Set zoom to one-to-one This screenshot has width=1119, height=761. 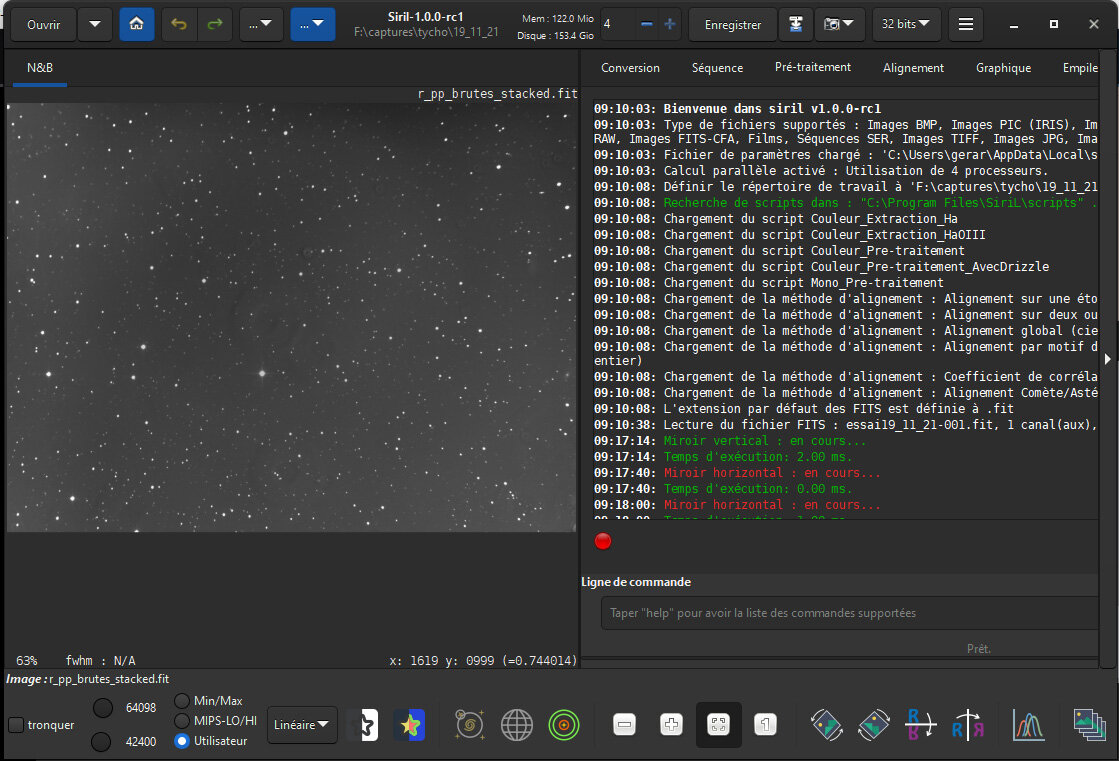(x=765, y=725)
